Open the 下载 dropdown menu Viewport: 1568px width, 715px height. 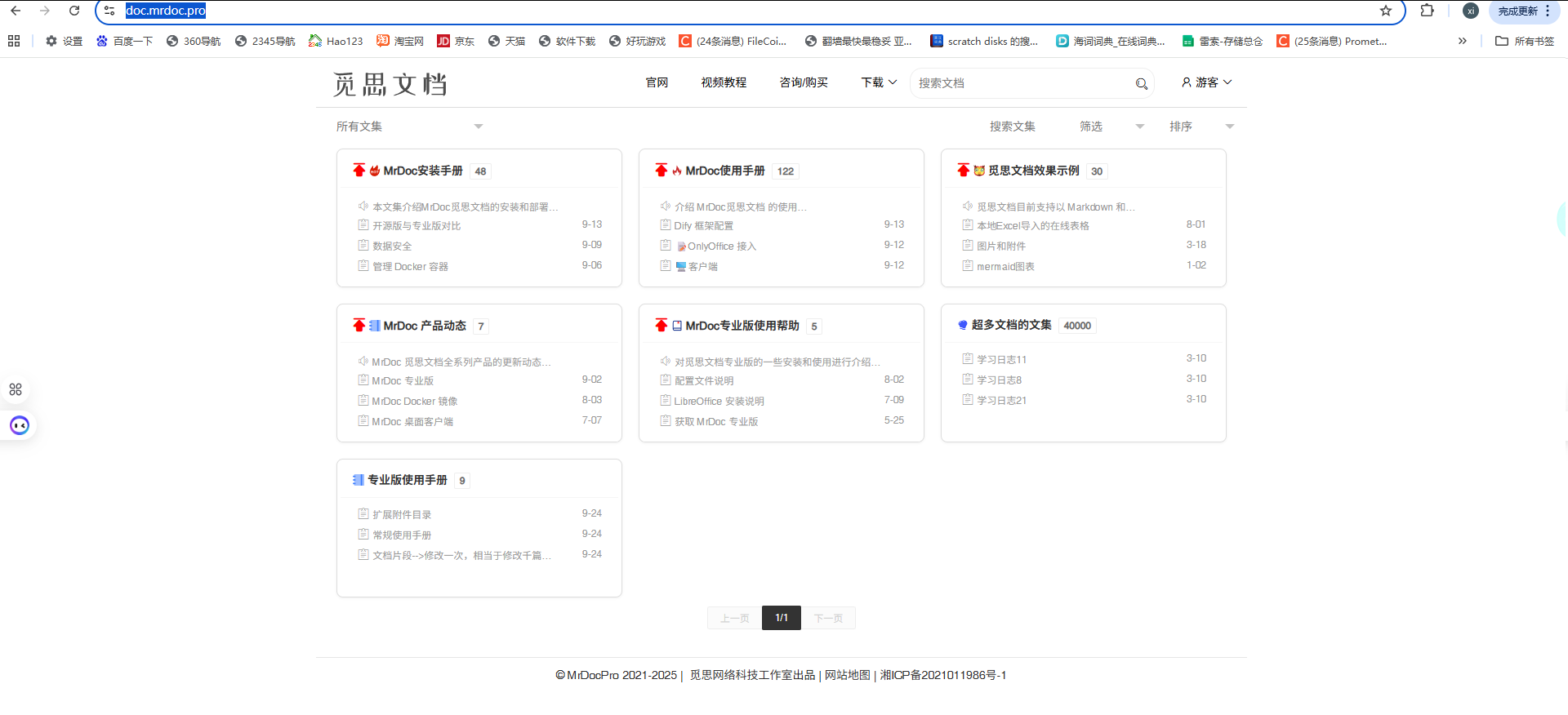point(879,82)
